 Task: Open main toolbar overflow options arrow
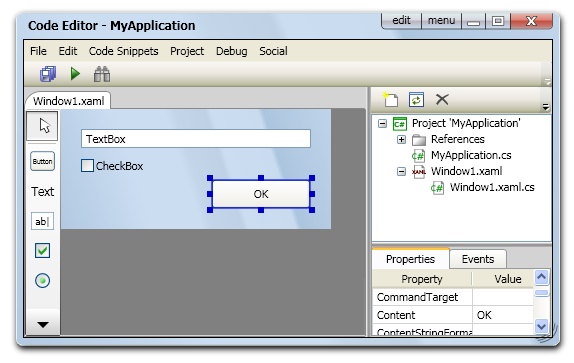click(547, 82)
